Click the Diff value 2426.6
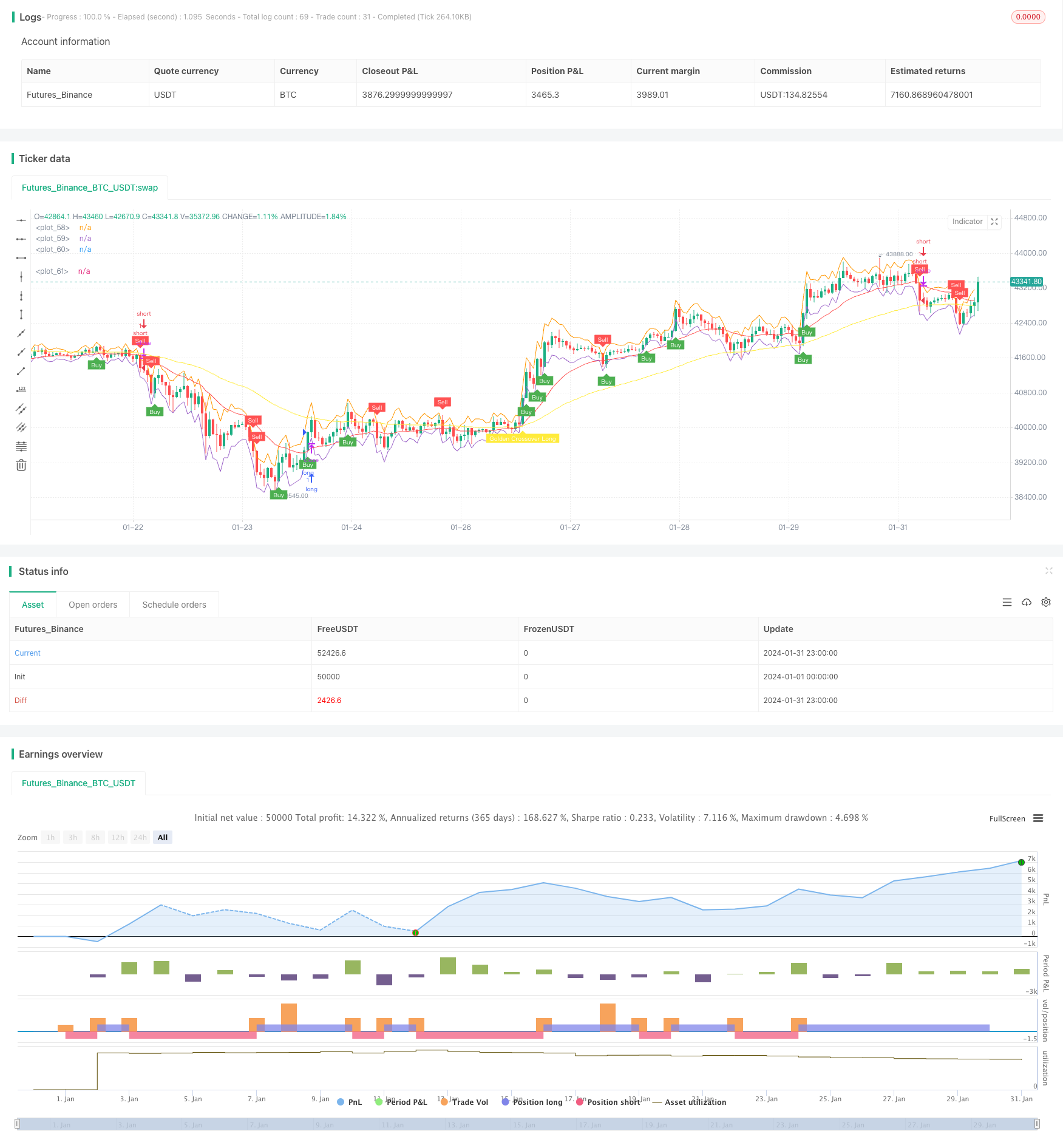1063x1148 pixels. [x=329, y=700]
